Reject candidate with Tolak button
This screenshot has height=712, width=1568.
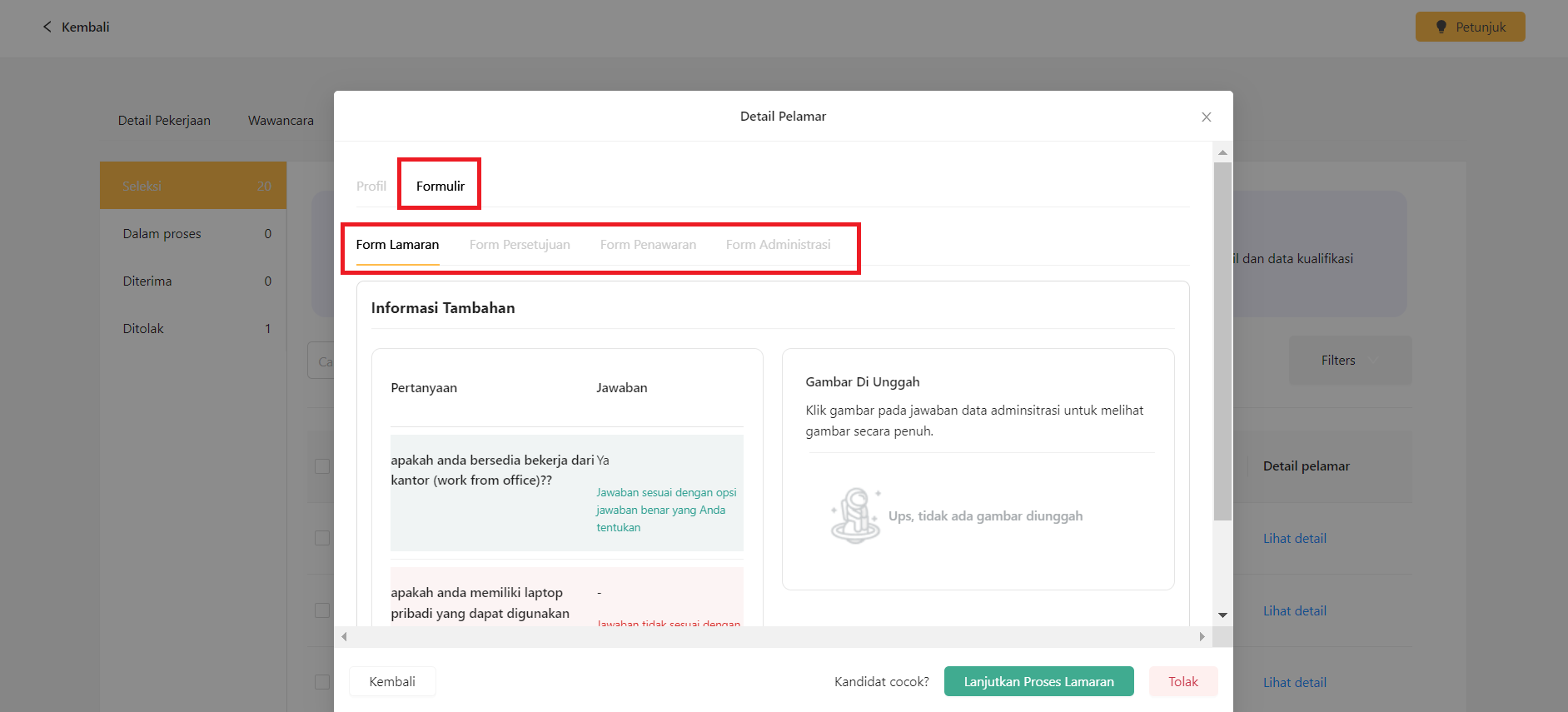pyautogui.click(x=1182, y=681)
